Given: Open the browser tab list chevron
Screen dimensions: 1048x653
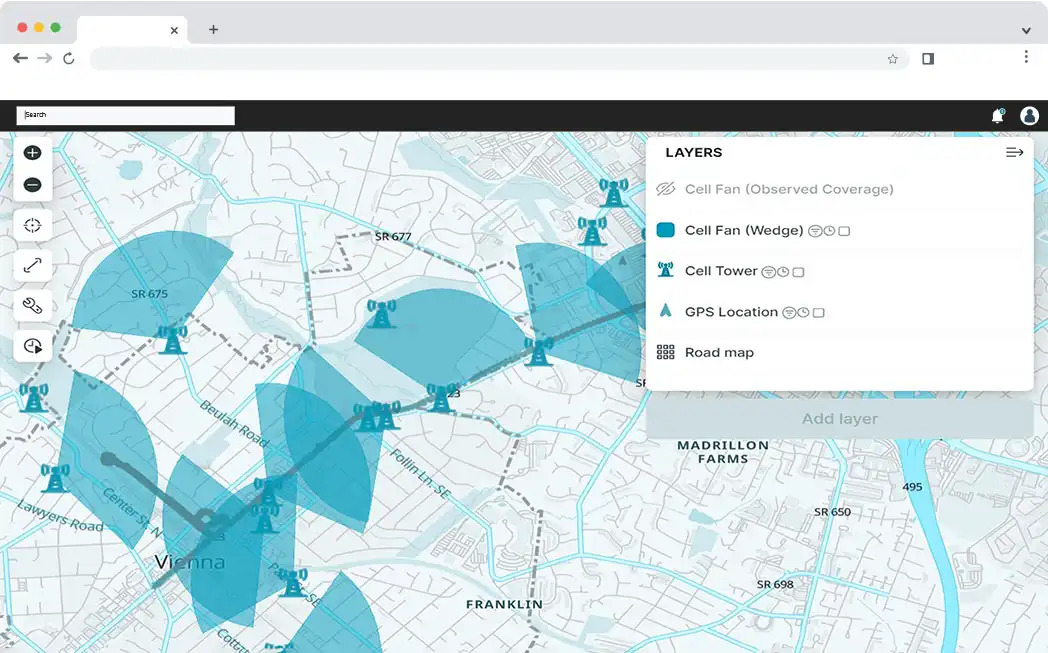Looking at the screenshot, I should tap(1026, 30).
